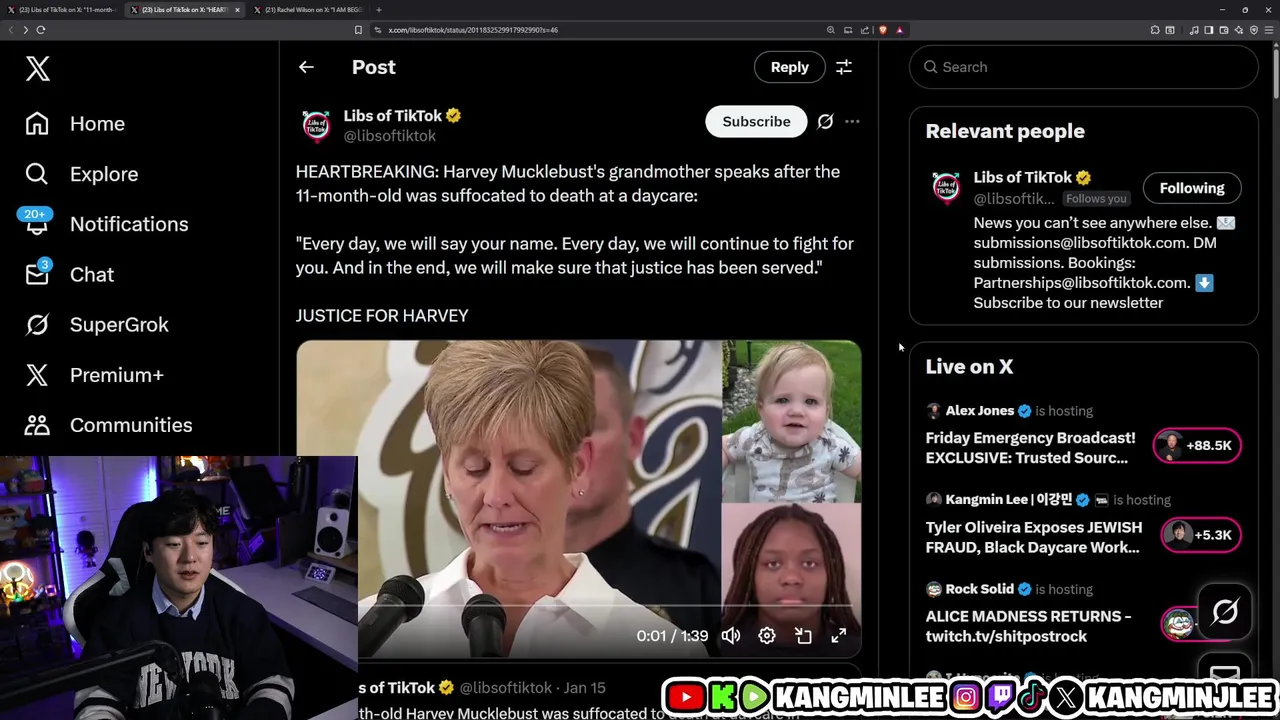Click the JUSTICE FOR HARVEY text
This screenshot has height=720, width=1280.
tap(382, 316)
